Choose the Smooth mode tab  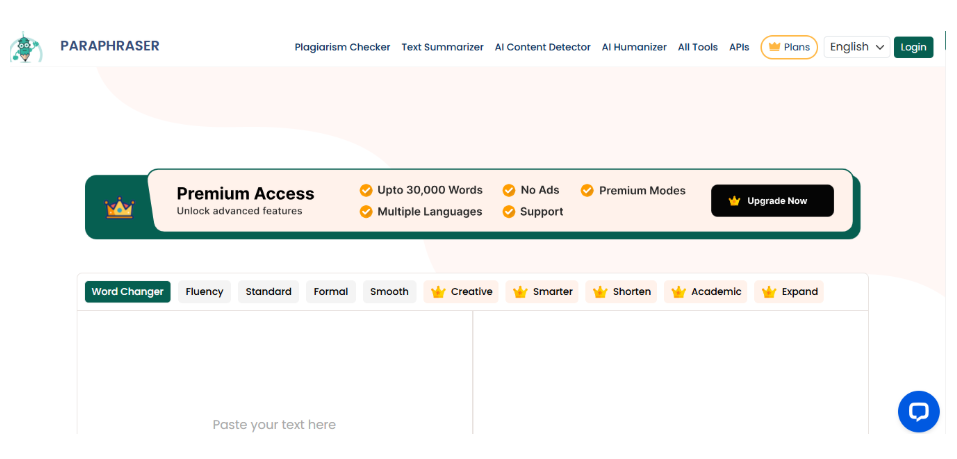[389, 292]
